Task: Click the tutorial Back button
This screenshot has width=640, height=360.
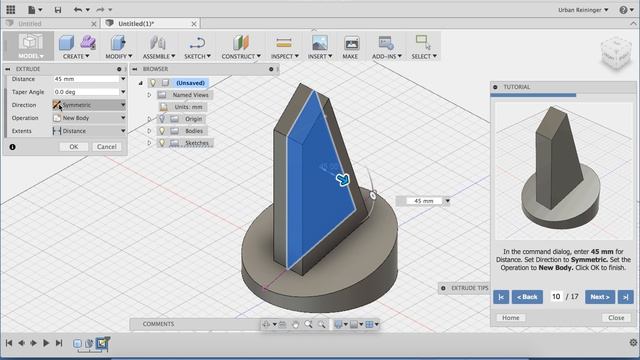Action: (x=527, y=297)
